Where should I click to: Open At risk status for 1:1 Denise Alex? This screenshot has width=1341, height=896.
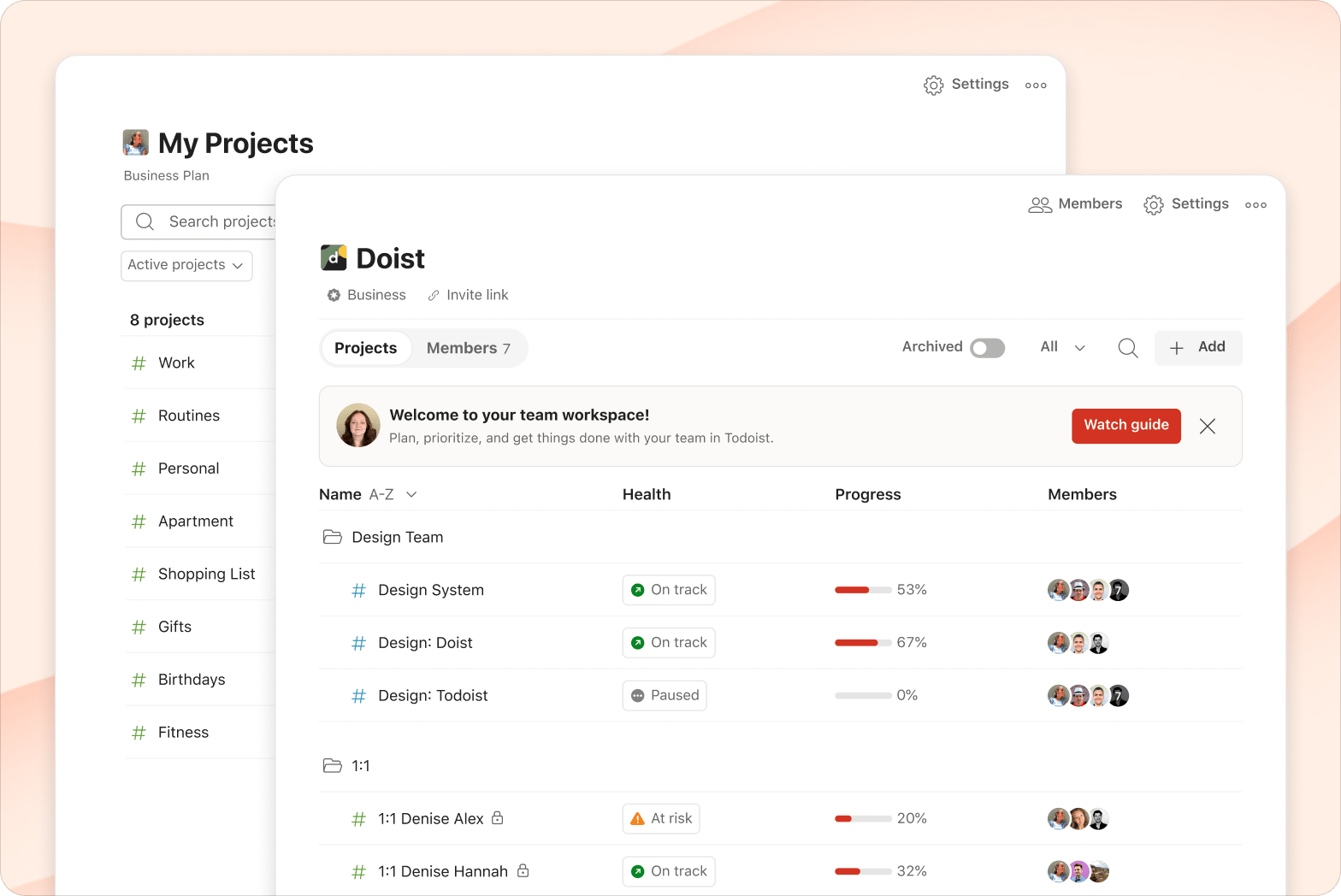pyautogui.click(x=661, y=818)
